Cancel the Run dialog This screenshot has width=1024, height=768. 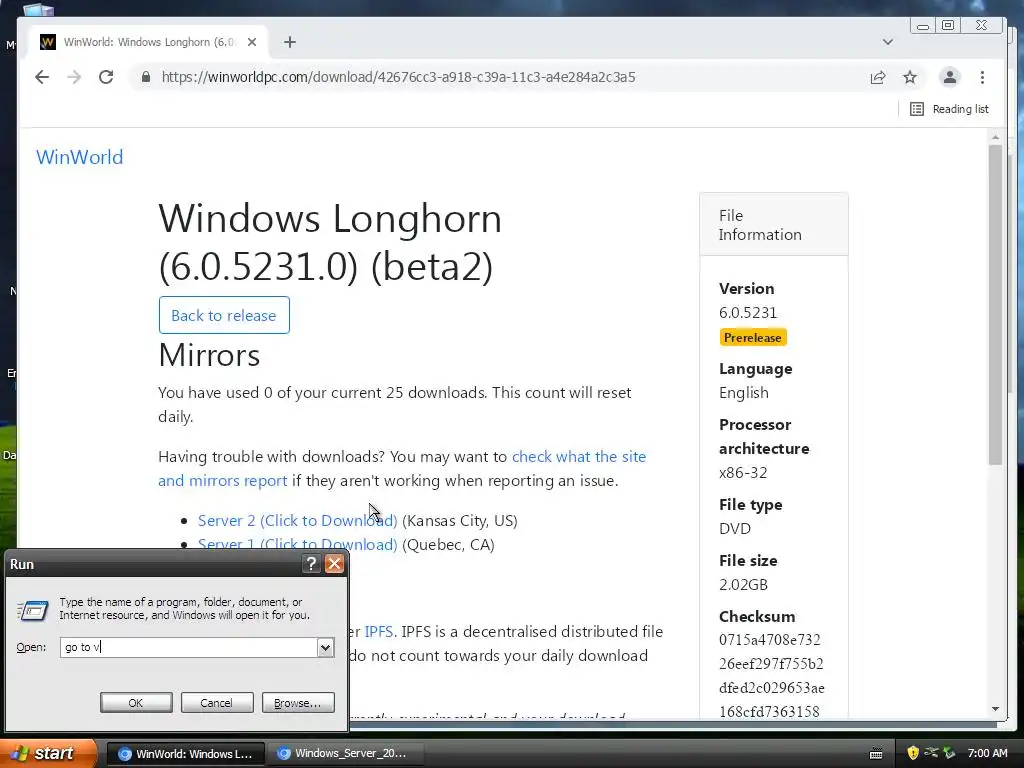click(x=216, y=703)
